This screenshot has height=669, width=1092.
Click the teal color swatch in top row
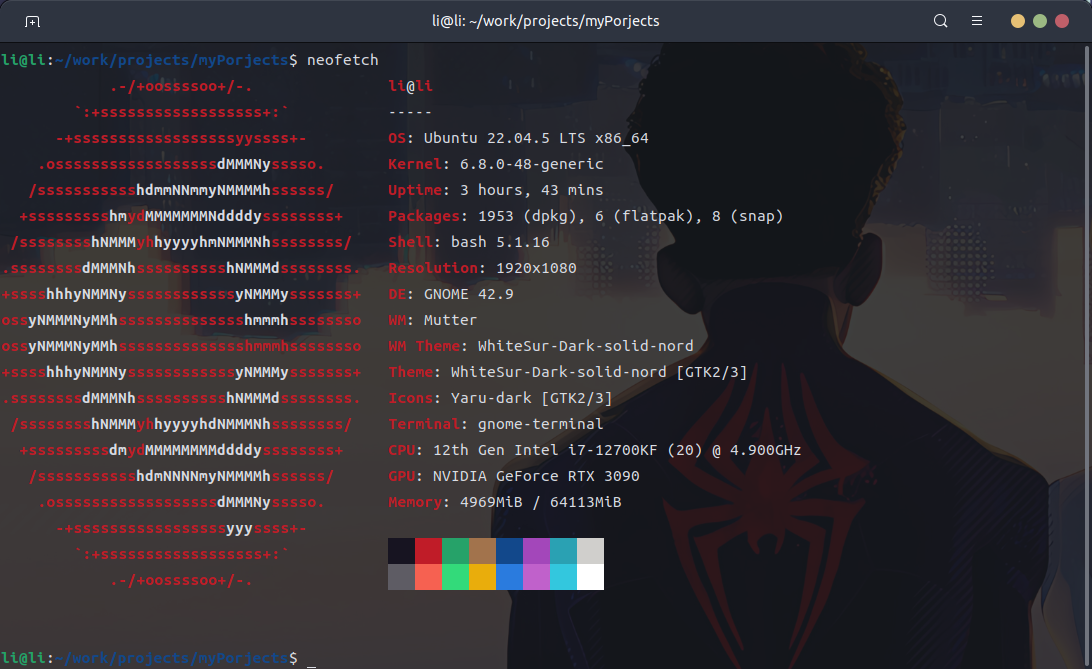tap(563, 551)
